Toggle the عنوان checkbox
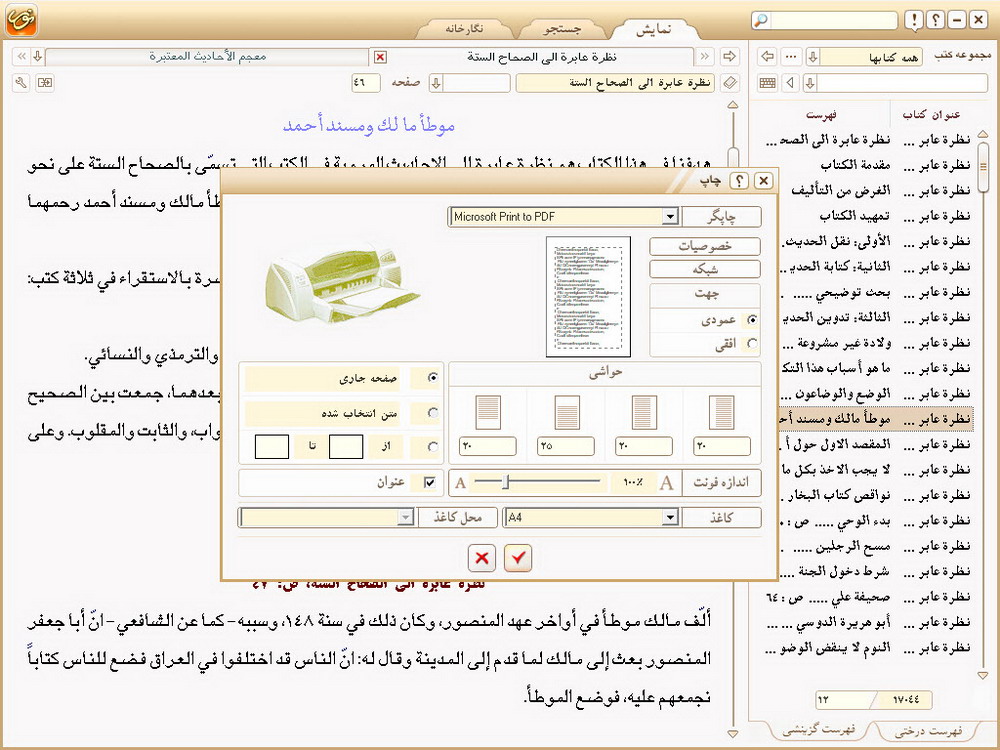This screenshot has height=750, width=1000. (431, 483)
